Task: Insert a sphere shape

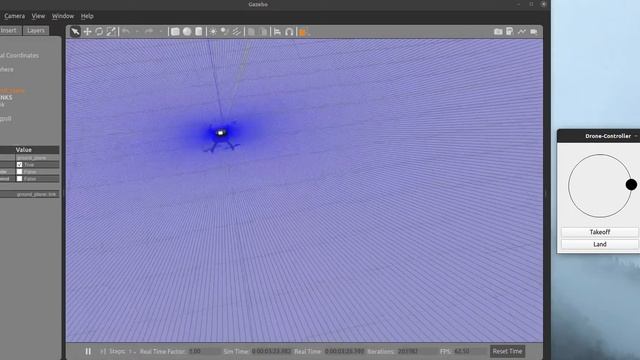Action: tap(187, 32)
